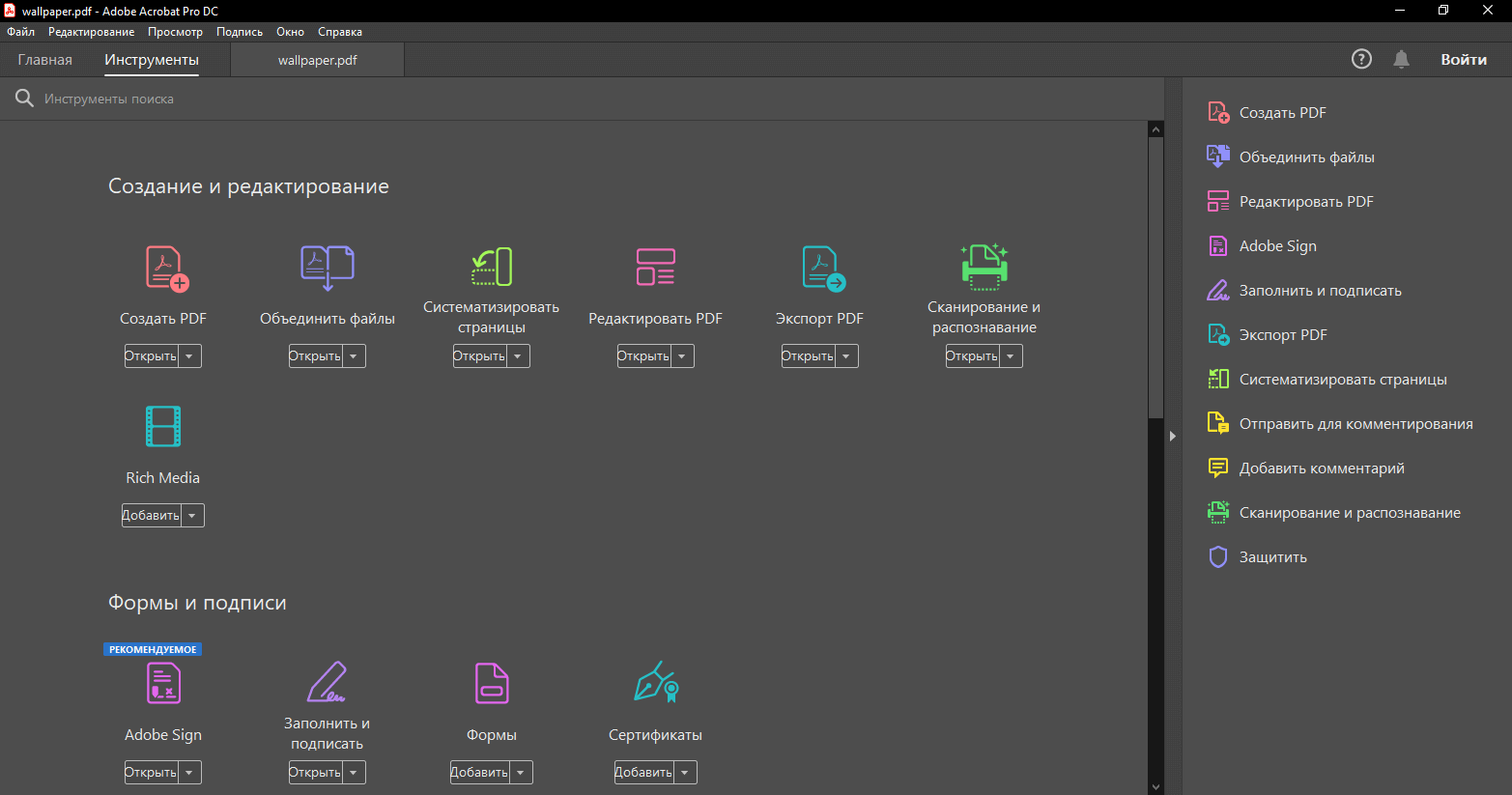This screenshot has height=795, width=1512.
Task: Click the Scan and OCR icon in the grid
Action: point(984,267)
